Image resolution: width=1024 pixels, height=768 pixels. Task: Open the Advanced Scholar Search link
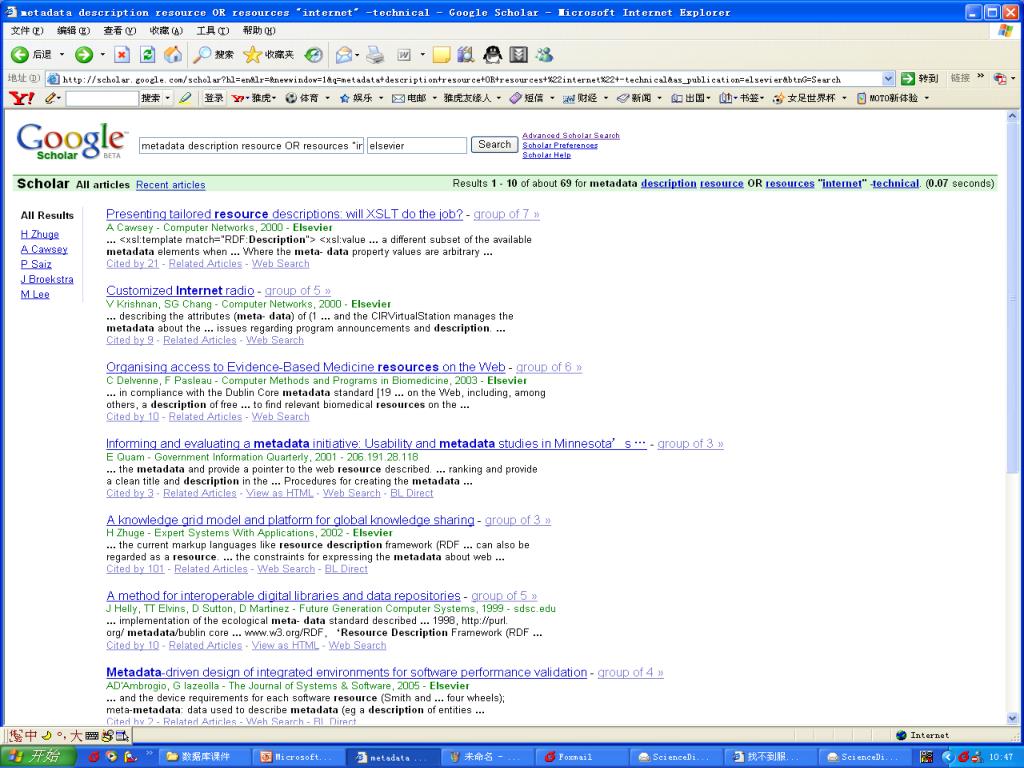coord(570,135)
